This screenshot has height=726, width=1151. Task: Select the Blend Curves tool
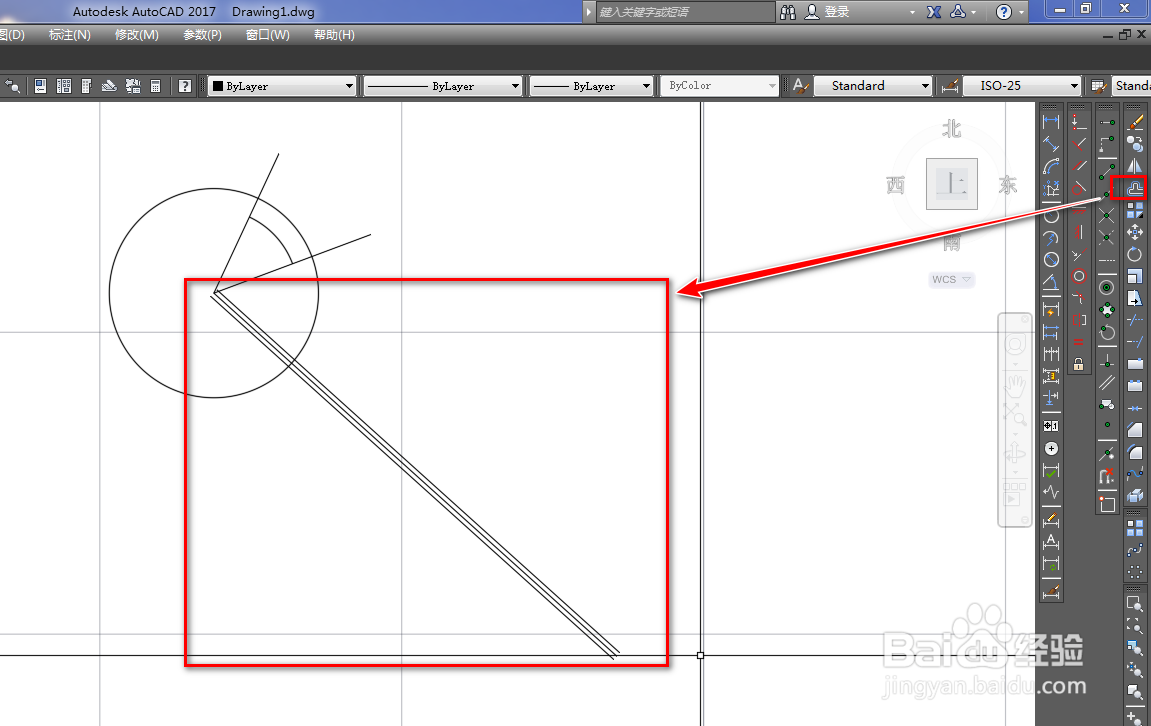[x=1135, y=473]
